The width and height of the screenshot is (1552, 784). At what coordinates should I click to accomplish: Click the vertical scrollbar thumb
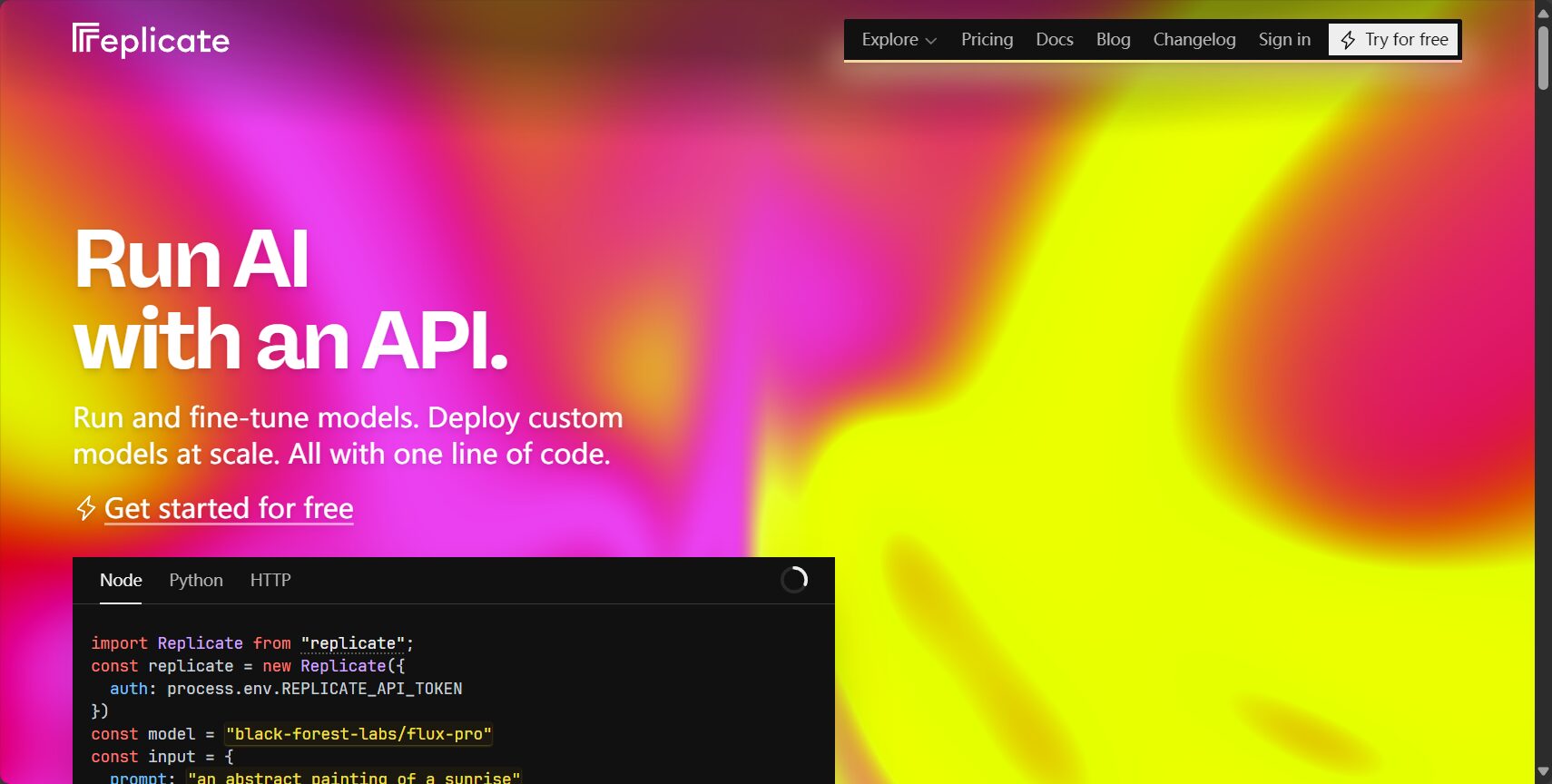pos(1543,58)
